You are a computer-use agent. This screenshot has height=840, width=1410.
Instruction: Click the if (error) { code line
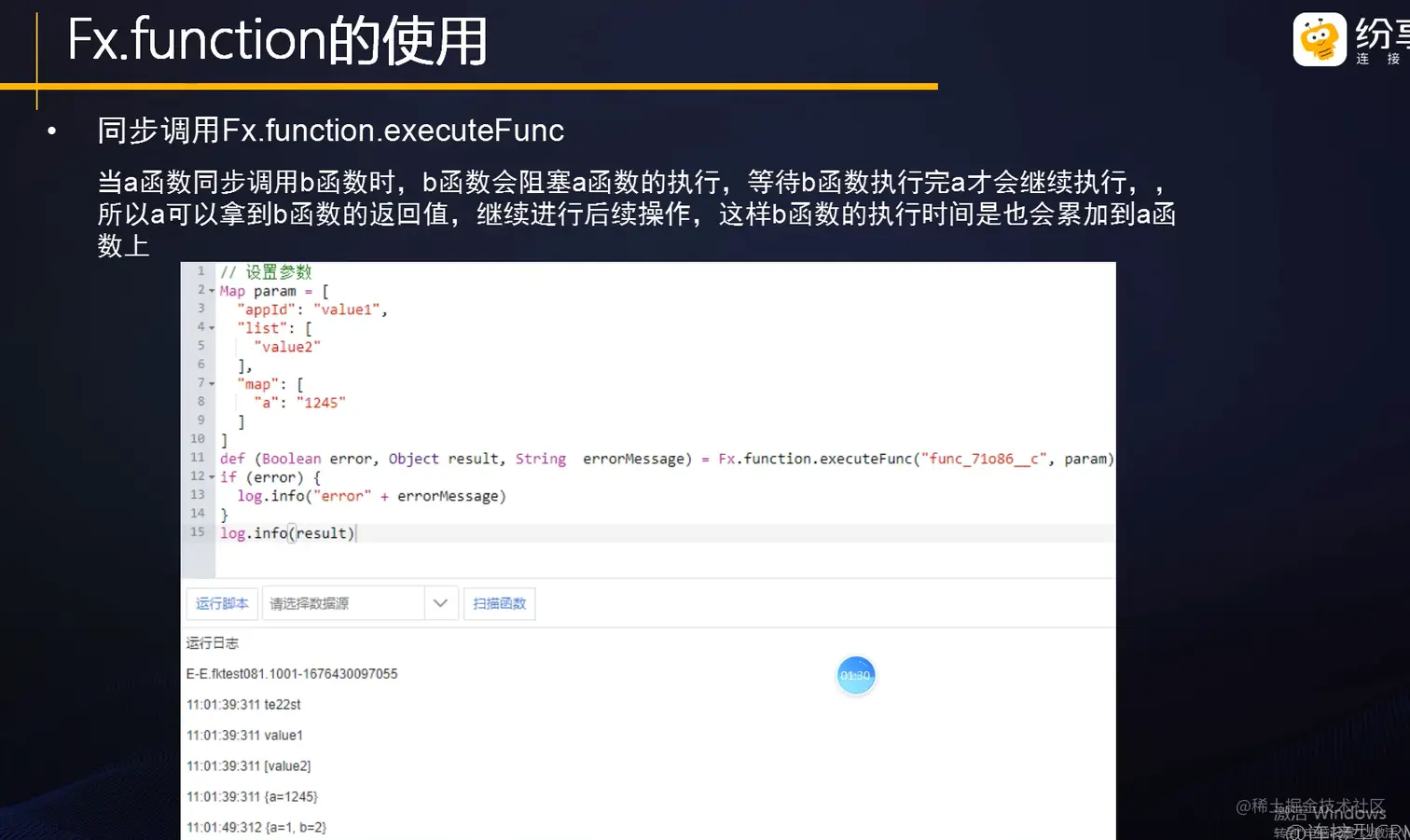(270, 477)
